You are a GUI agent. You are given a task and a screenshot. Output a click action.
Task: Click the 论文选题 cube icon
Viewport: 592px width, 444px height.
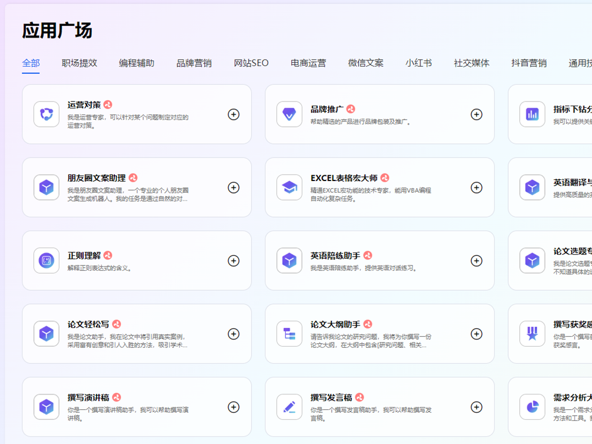532,261
